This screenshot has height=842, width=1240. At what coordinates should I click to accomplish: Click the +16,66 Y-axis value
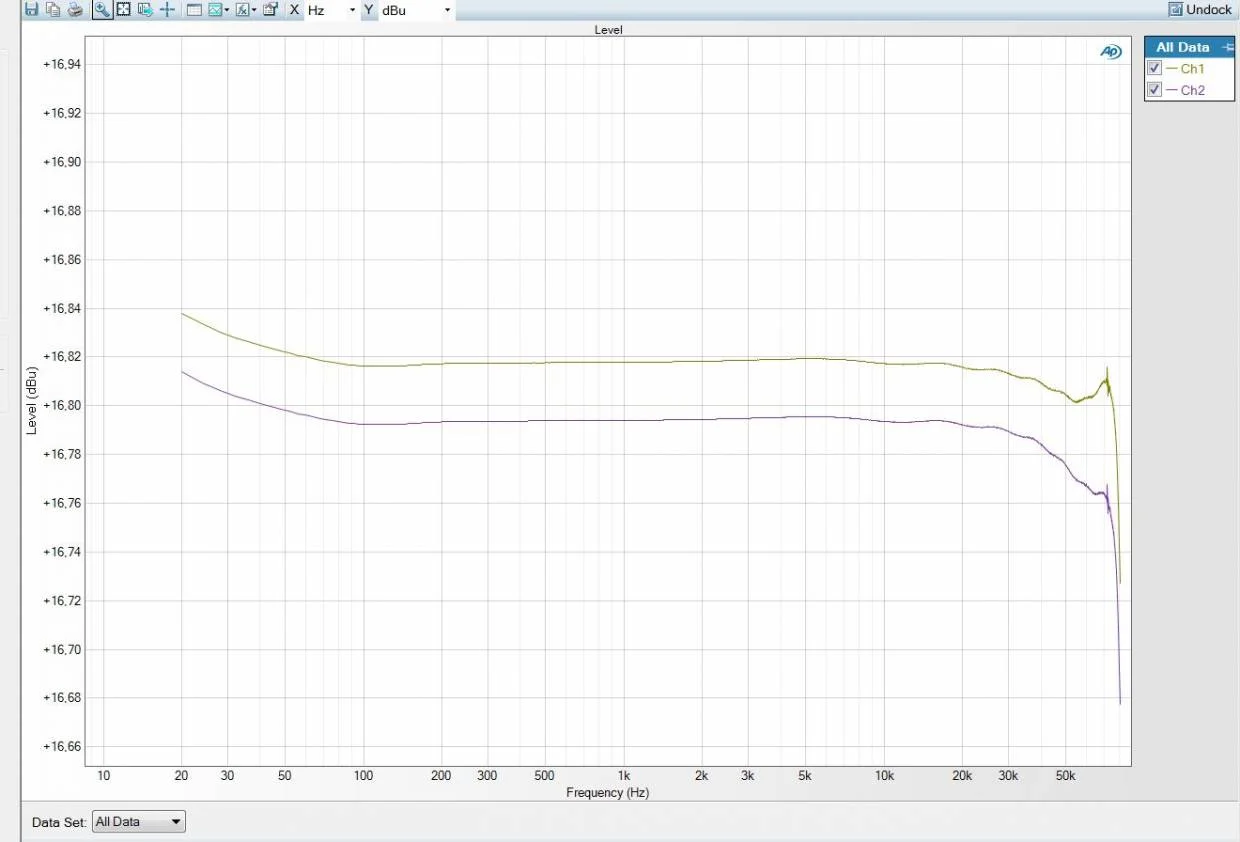pyautogui.click(x=61, y=747)
